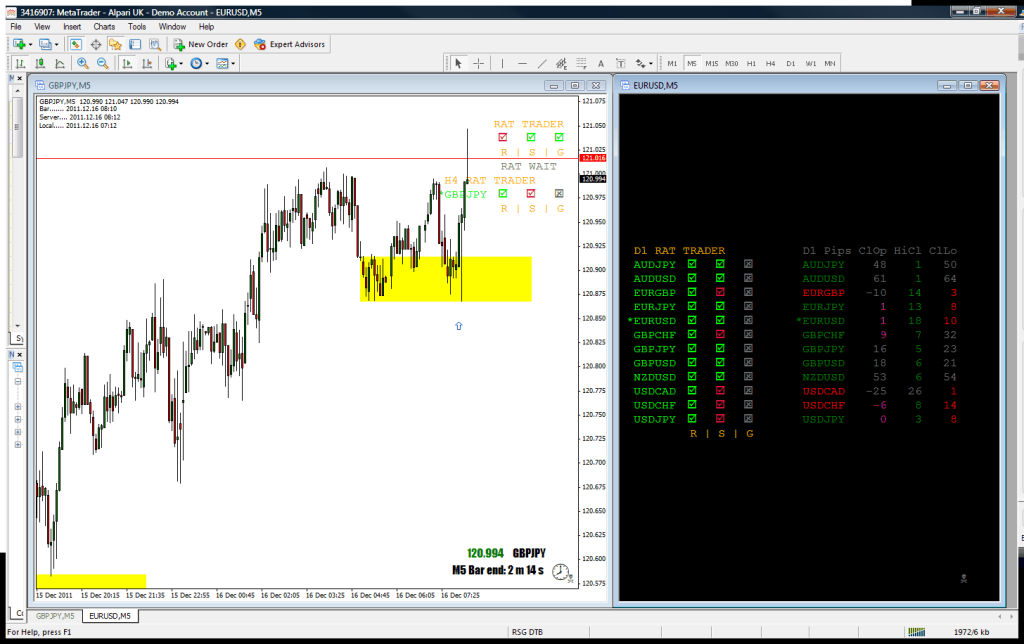
Task: Show the Terminal panel icon
Action: (x=135, y=44)
